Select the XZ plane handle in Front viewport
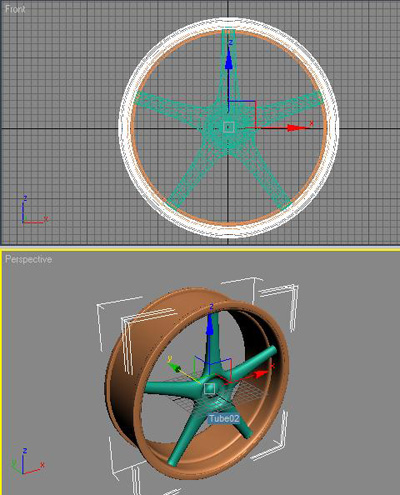 pos(242,114)
